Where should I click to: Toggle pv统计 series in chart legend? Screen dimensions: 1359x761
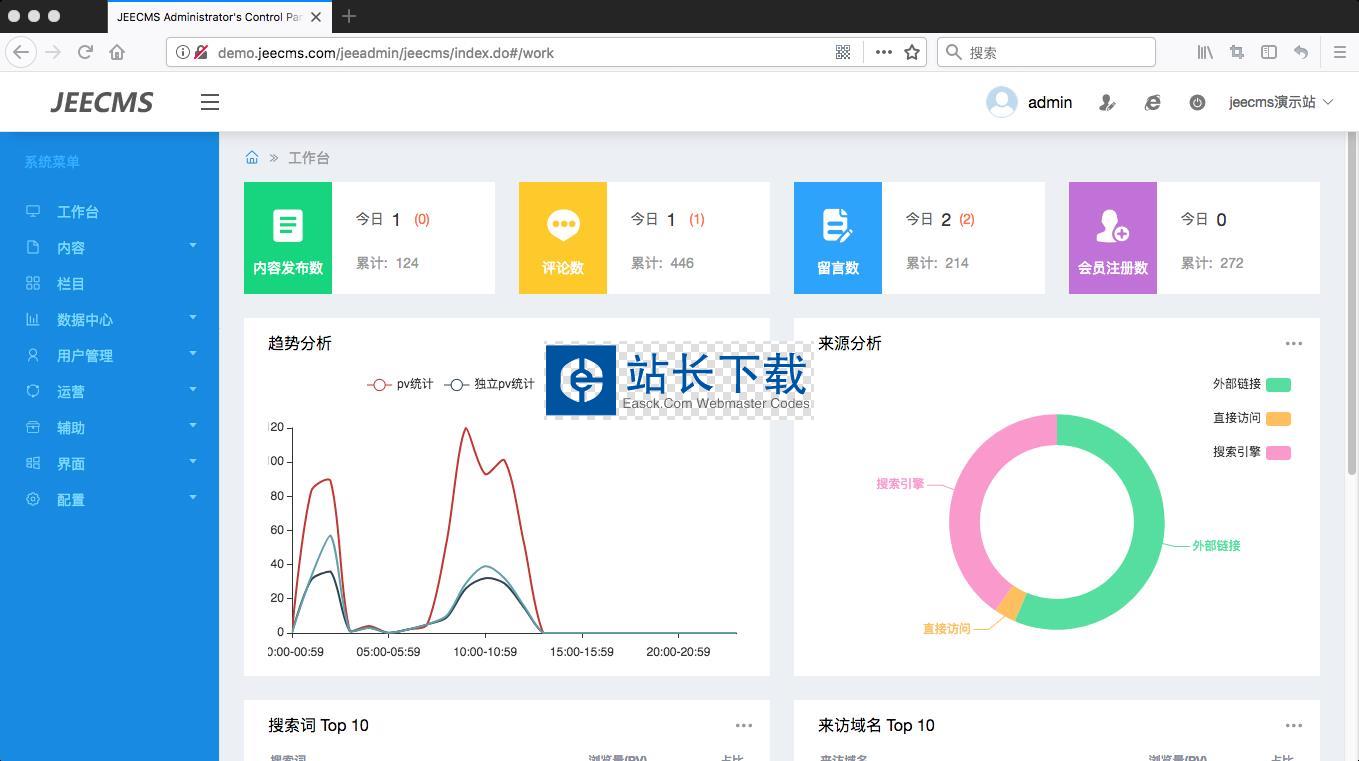(x=401, y=384)
